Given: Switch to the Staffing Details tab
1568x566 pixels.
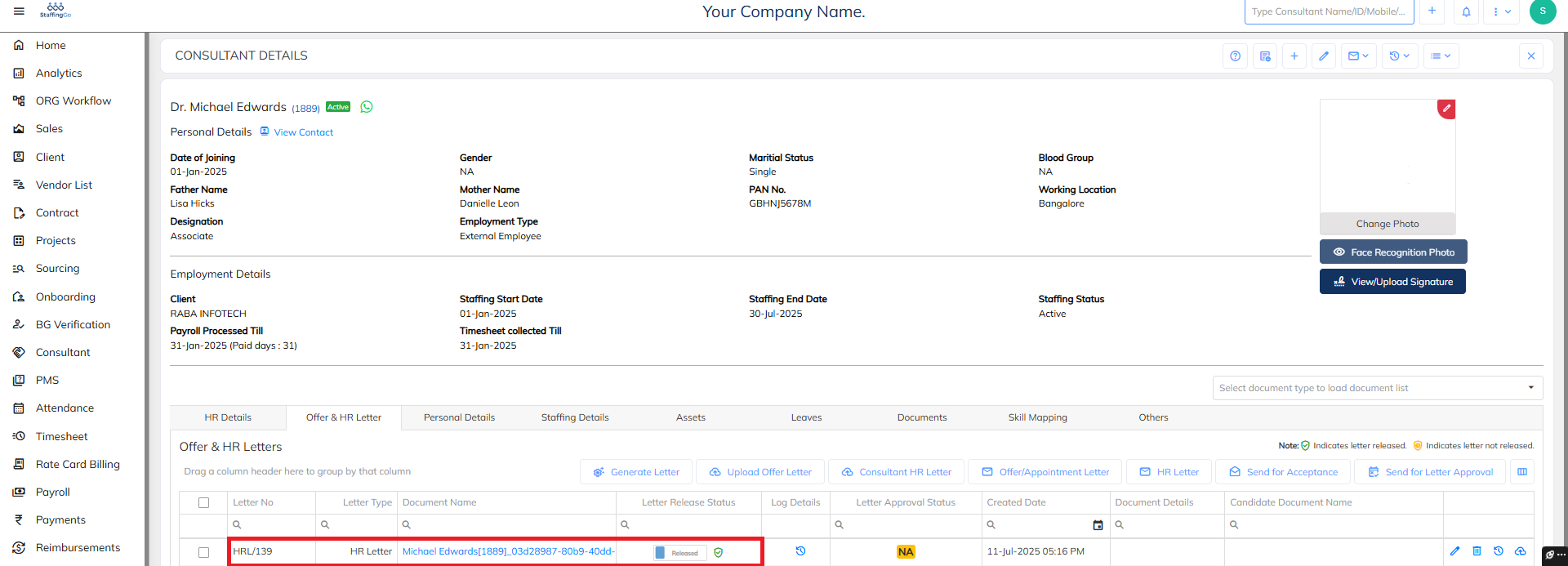Looking at the screenshot, I should coord(575,417).
